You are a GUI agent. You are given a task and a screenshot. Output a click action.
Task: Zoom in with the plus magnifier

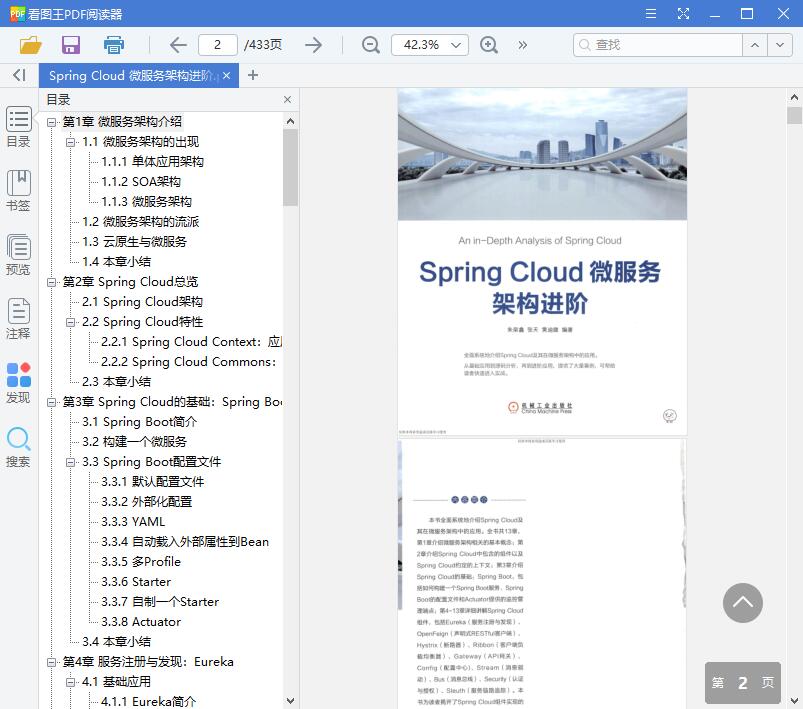coord(489,45)
